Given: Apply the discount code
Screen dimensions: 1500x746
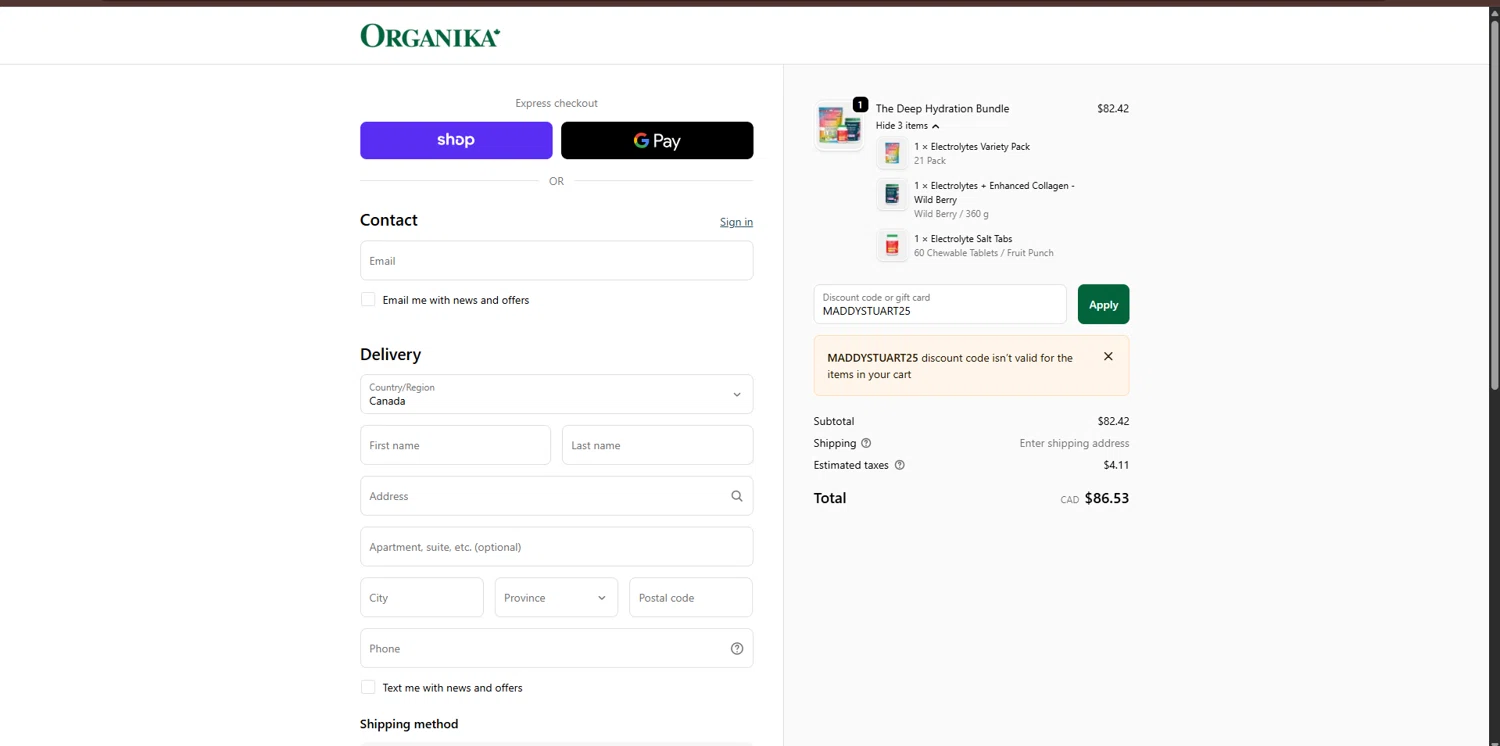Looking at the screenshot, I should [x=1103, y=304].
